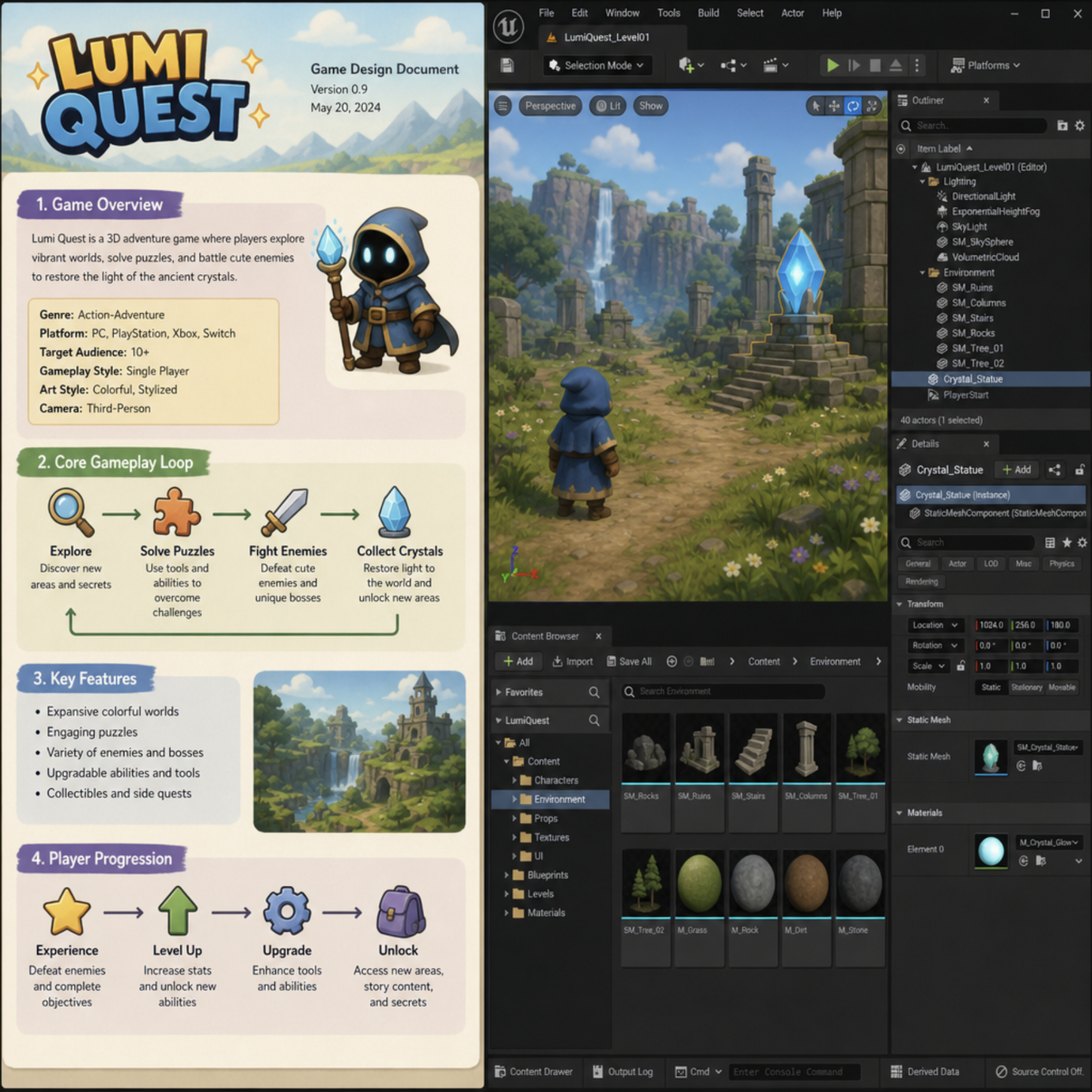Open property matrix grid icon in Details
The height and width of the screenshot is (1092, 1092).
point(1050,543)
